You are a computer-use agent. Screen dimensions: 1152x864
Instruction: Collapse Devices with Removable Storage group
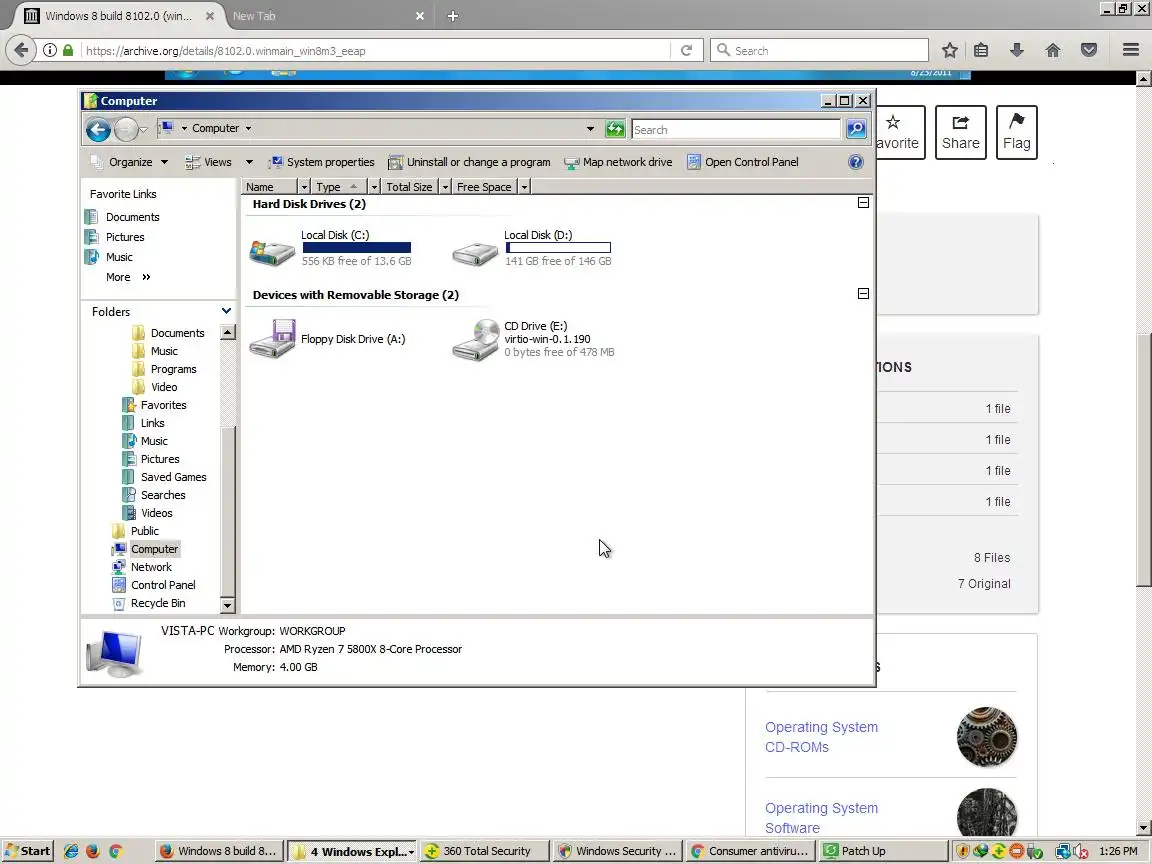click(x=863, y=294)
